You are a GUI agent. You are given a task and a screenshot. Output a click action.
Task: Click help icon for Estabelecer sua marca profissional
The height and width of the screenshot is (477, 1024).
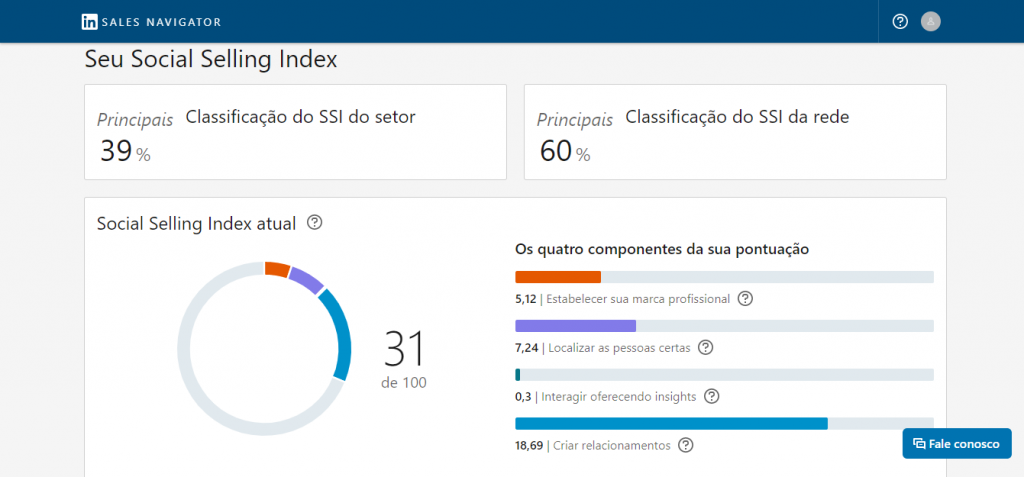pyautogui.click(x=745, y=298)
